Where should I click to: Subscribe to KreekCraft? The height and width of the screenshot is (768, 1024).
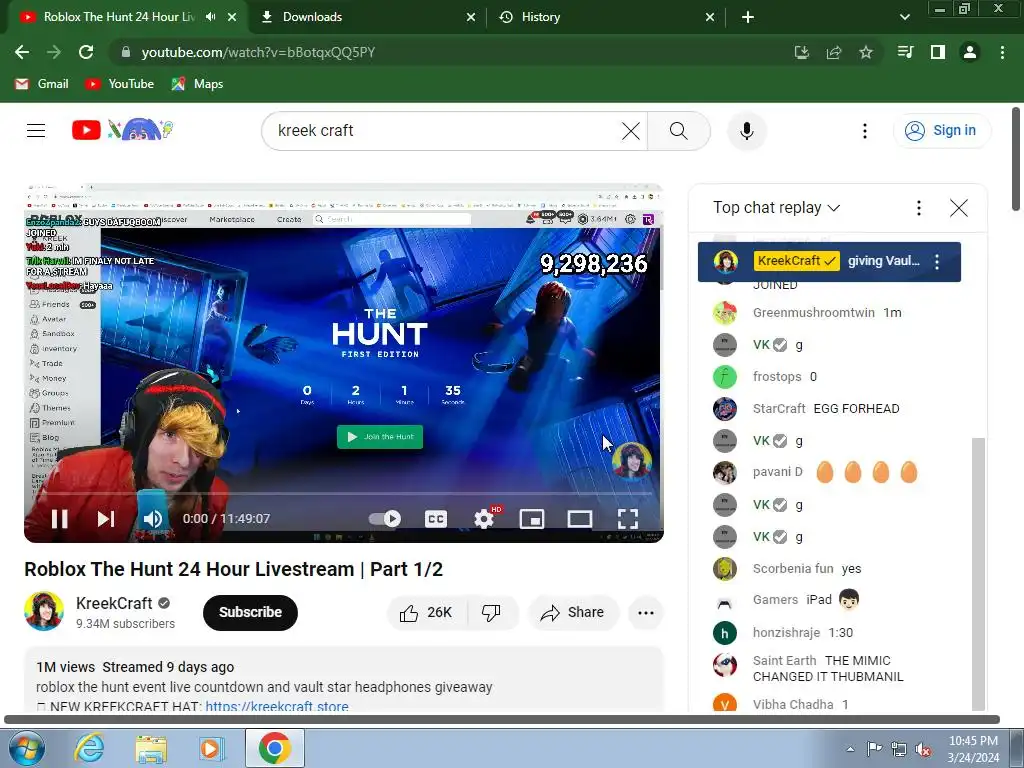(250, 613)
